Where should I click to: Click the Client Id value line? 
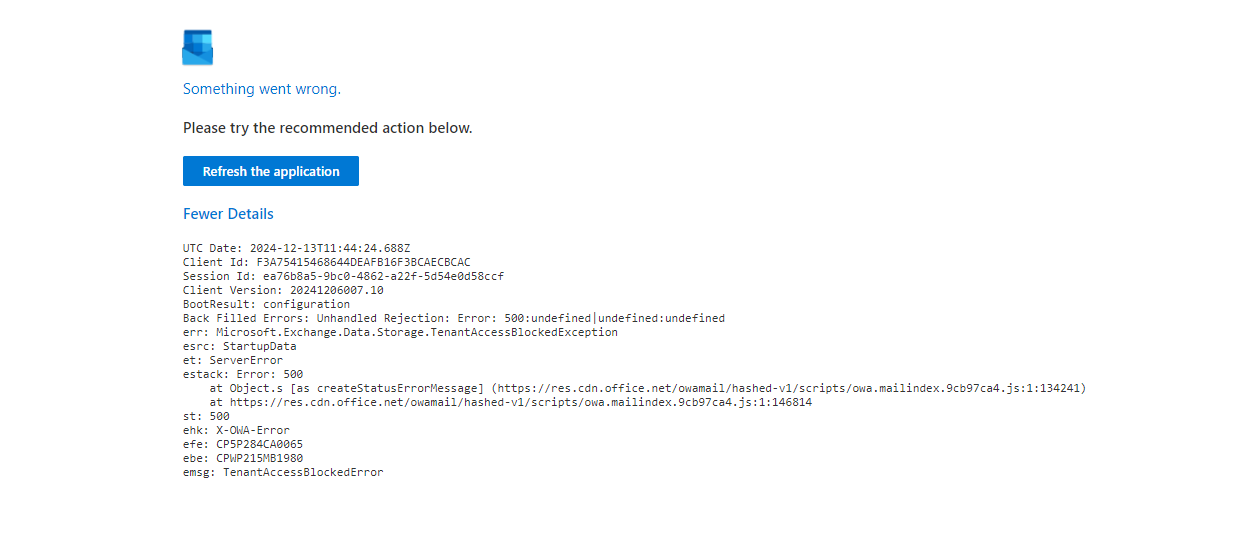coord(326,262)
